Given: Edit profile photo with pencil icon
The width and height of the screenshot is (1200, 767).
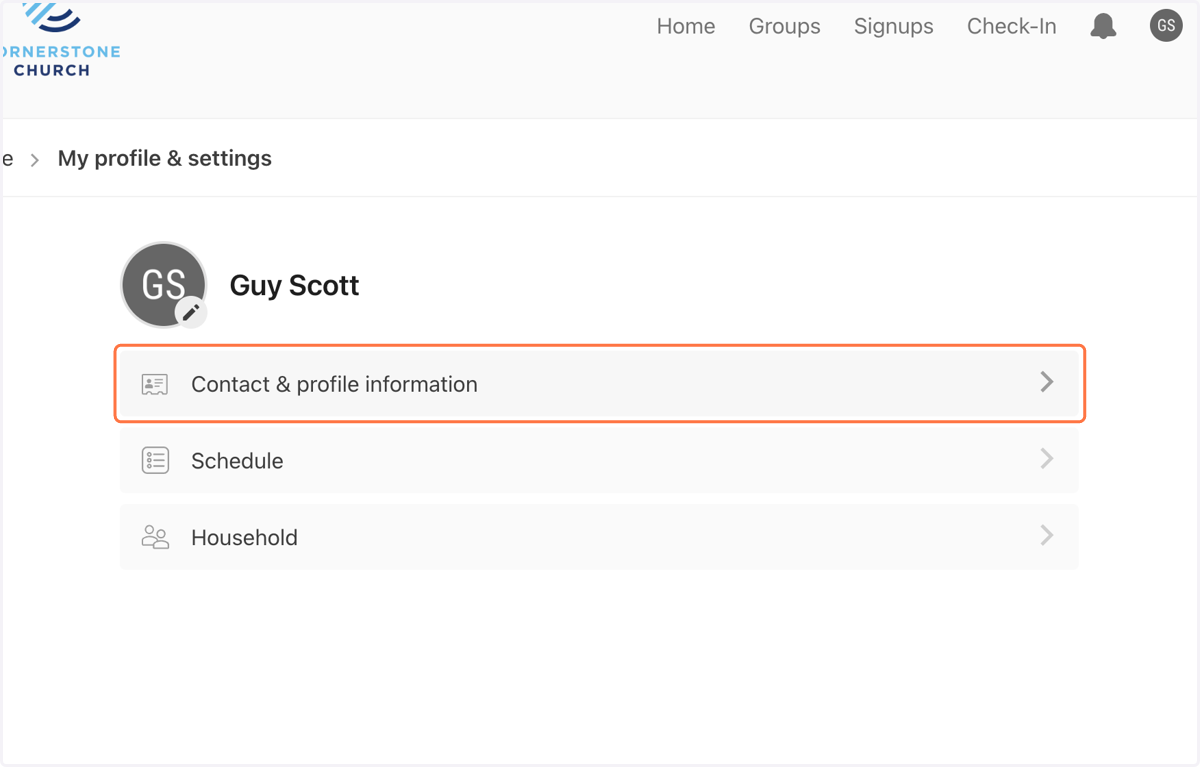Looking at the screenshot, I should pos(191,312).
